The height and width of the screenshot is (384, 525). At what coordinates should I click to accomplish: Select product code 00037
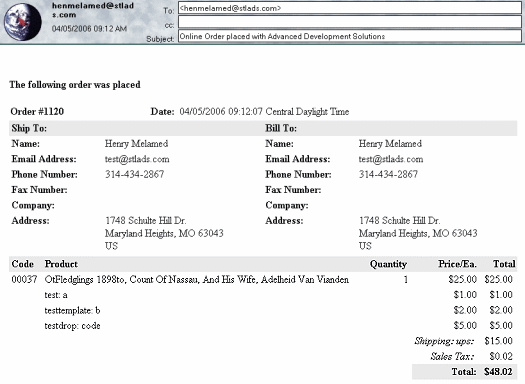click(24, 280)
